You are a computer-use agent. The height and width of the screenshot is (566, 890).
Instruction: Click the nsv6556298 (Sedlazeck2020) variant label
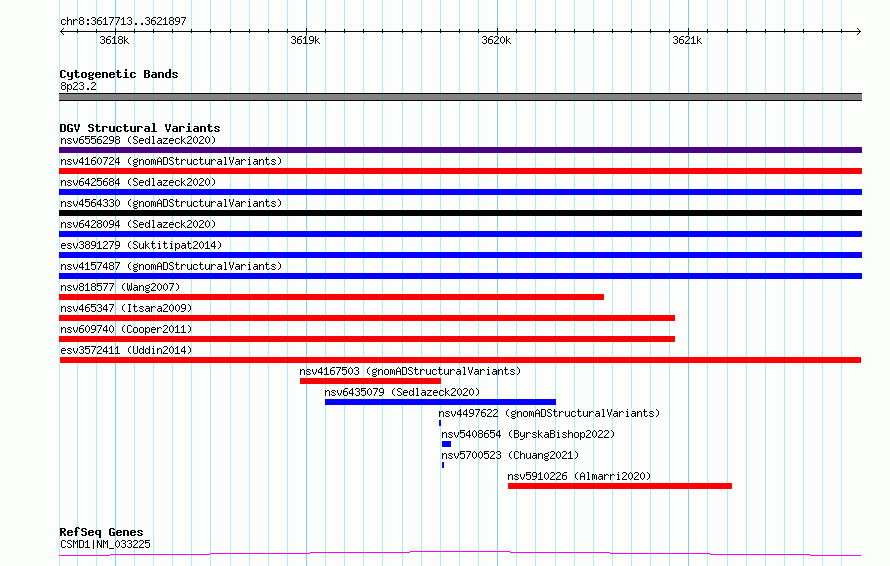click(138, 140)
